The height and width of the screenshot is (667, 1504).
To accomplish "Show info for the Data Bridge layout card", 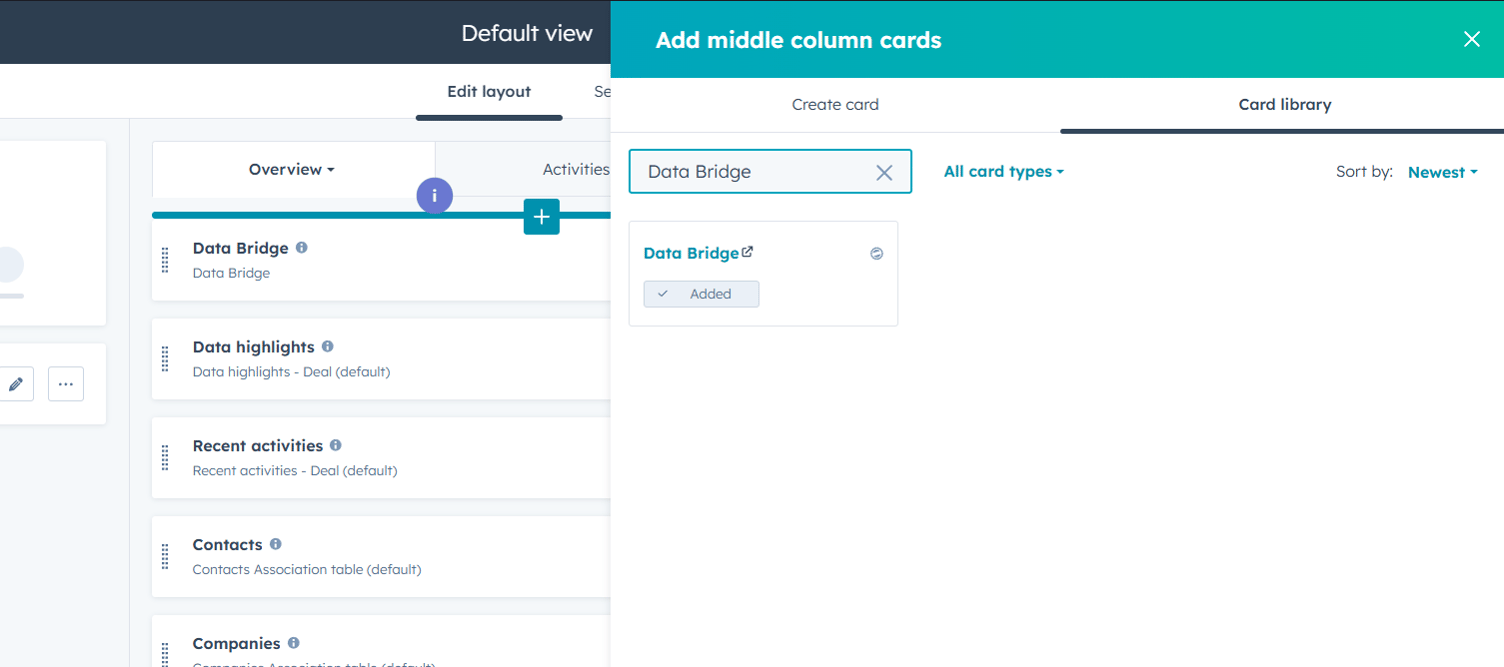I will 302,247.
